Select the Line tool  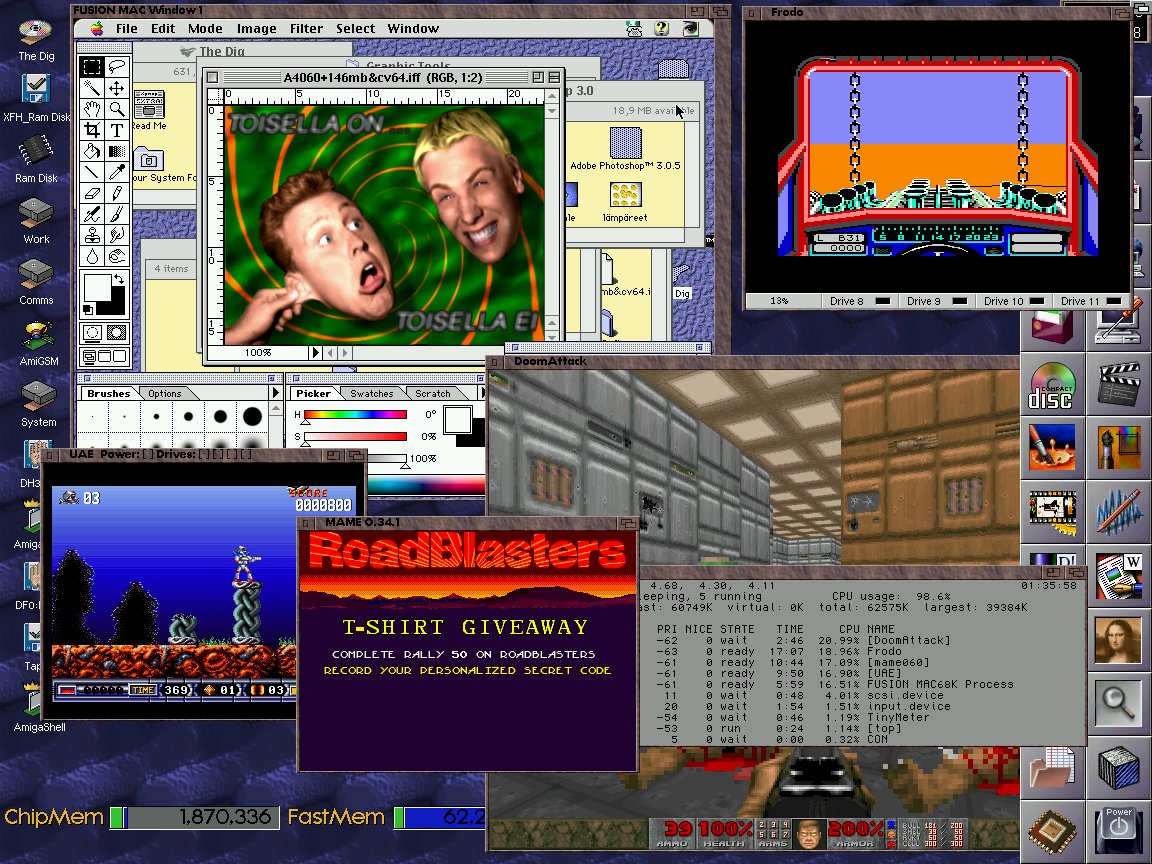tap(92, 173)
